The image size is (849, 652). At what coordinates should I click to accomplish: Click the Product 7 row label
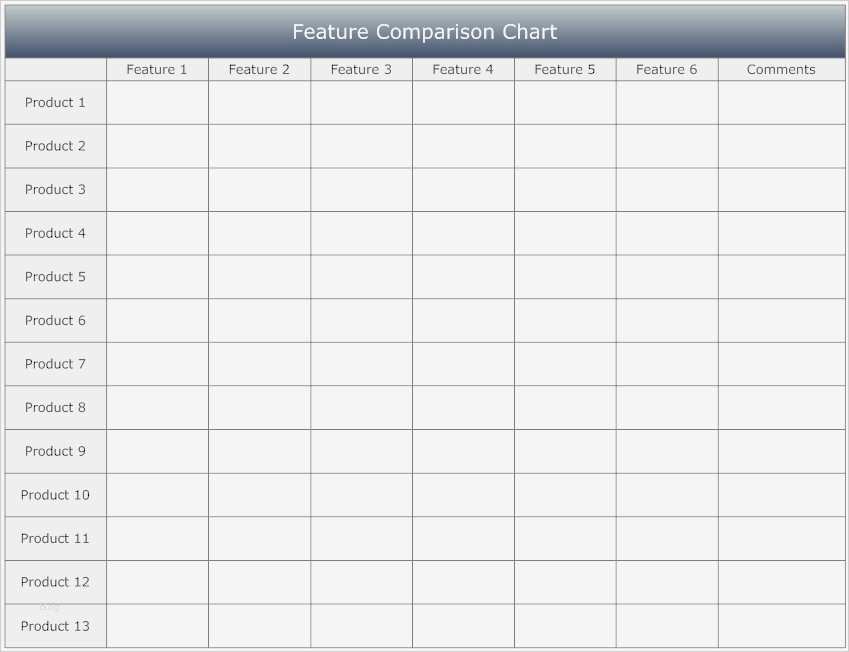(55, 364)
